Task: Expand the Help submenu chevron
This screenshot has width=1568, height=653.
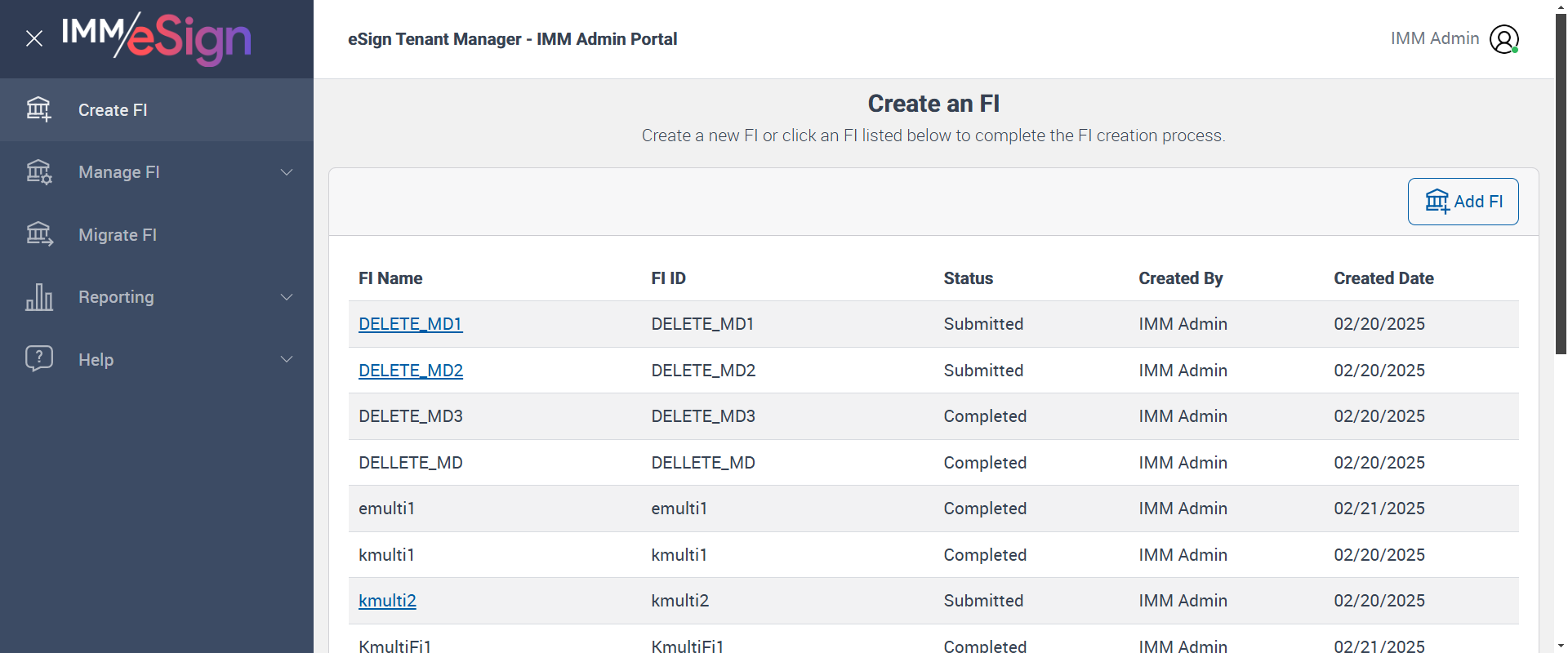Action: pos(287,359)
